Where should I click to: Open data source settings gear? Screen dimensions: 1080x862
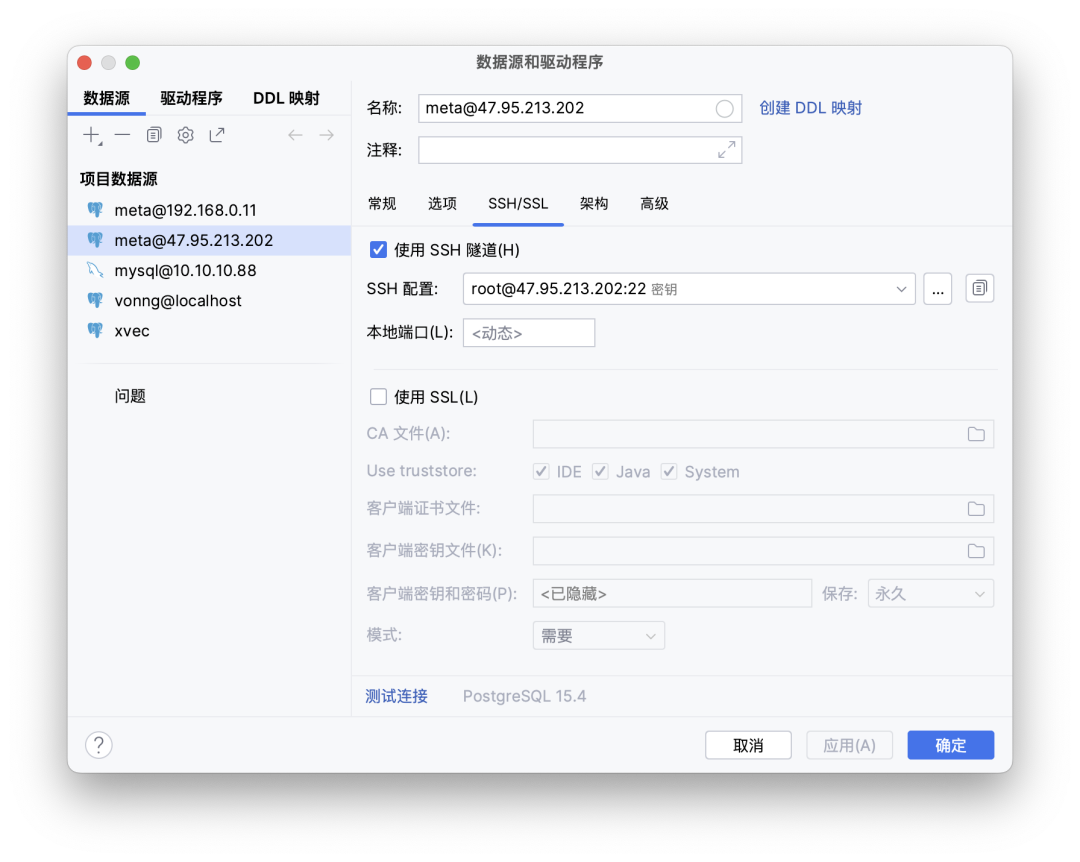coord(185,134)
